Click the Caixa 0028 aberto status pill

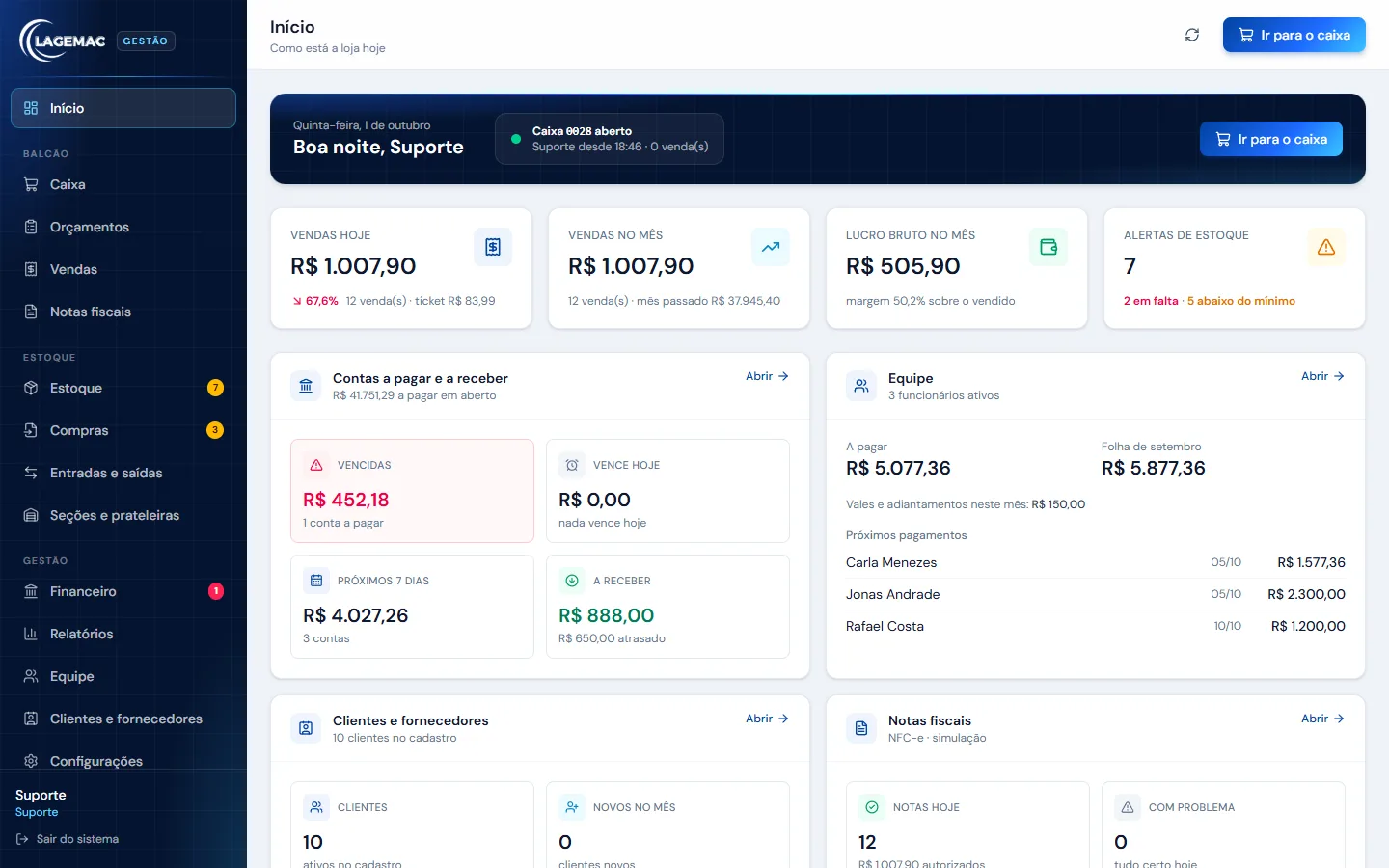(x=610, y=139)
